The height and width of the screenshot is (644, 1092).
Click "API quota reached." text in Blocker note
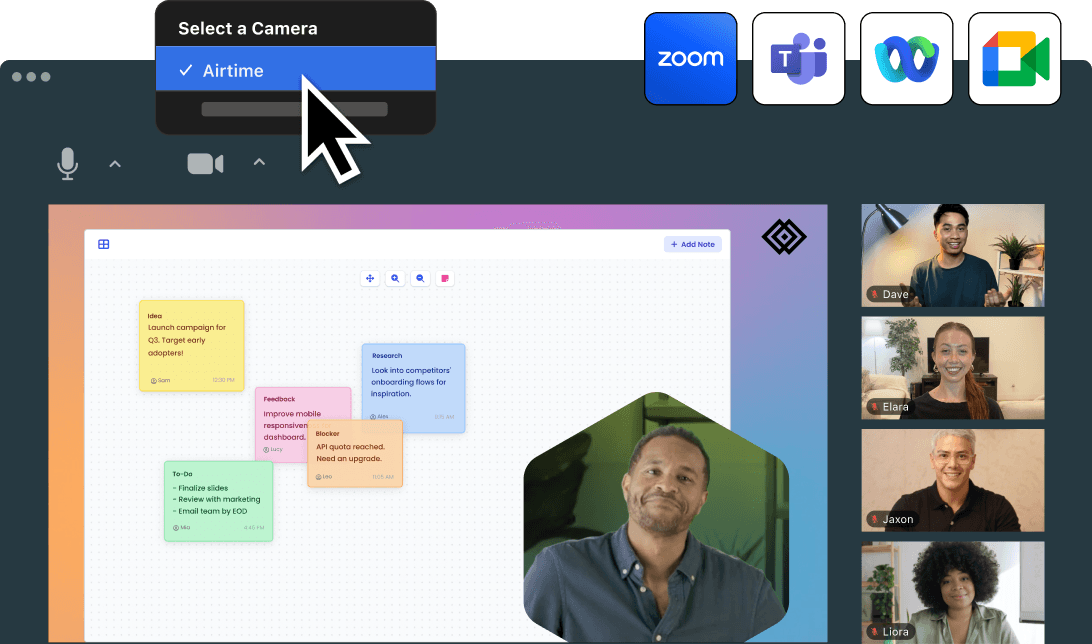click(x=350, y=447)
